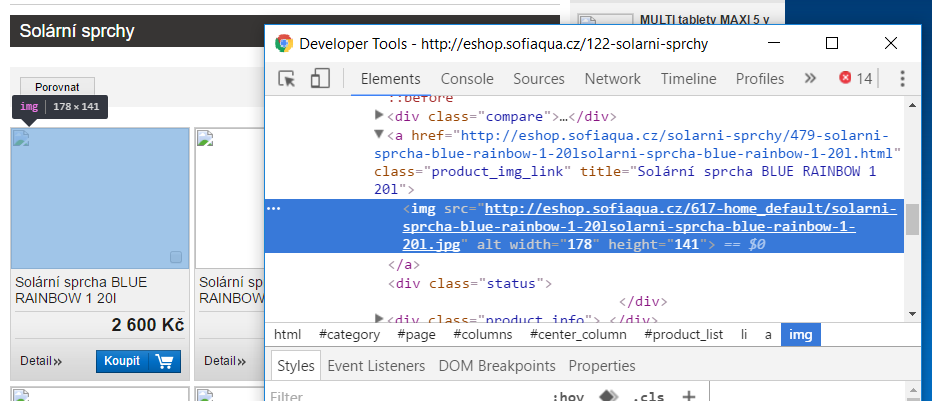Open the Solární sprcha BLUE RAINBOW 1 20l title link
932x401 pixels.
[x=81, y=290]
